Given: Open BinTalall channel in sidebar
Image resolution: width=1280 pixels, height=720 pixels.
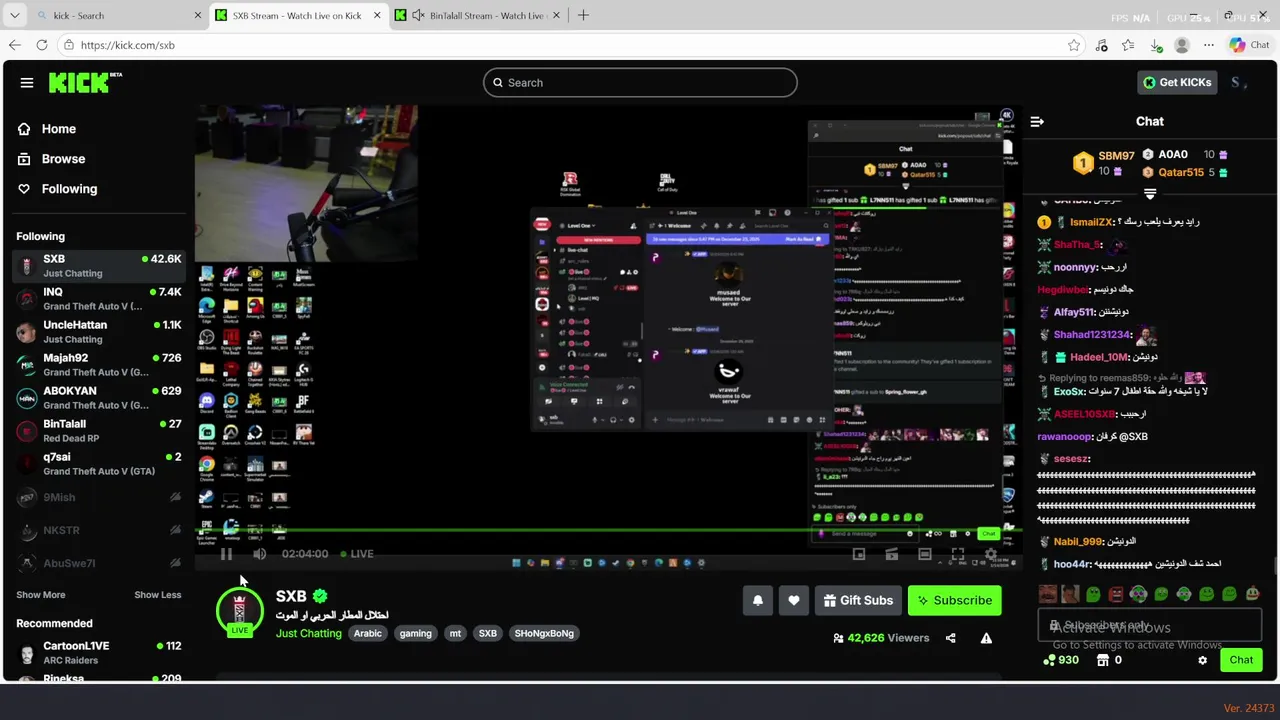Looking at the screenshot, I should tap(98, 431).
